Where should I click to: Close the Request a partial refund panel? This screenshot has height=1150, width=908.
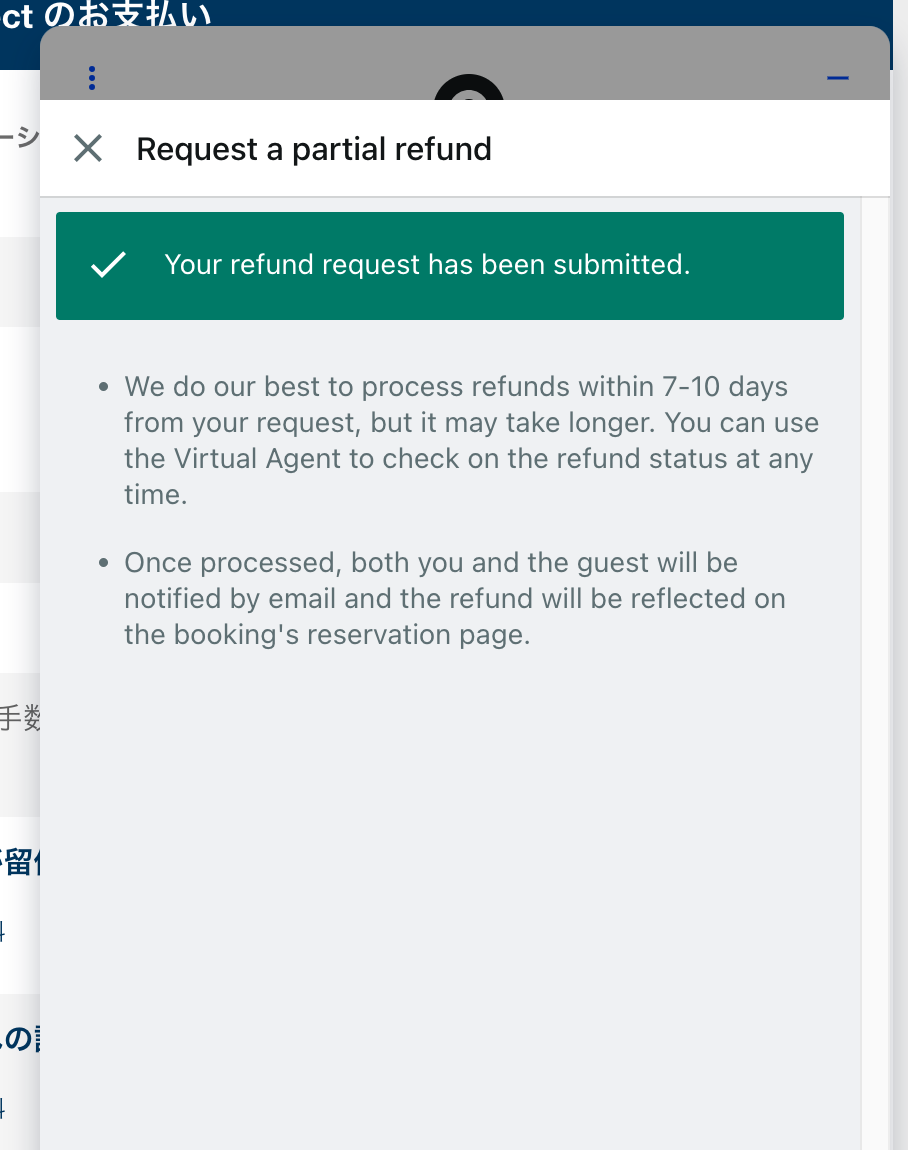88,149
